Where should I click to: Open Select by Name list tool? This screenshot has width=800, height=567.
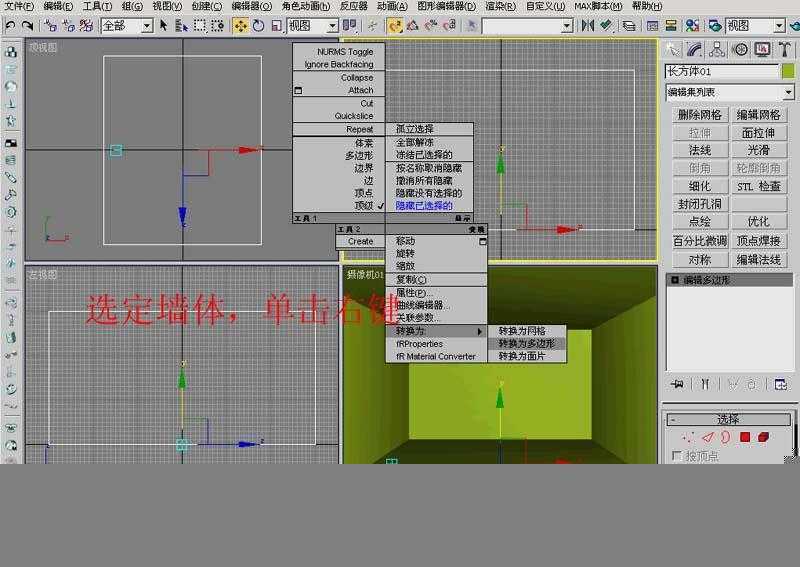click(x=181, y=25)
